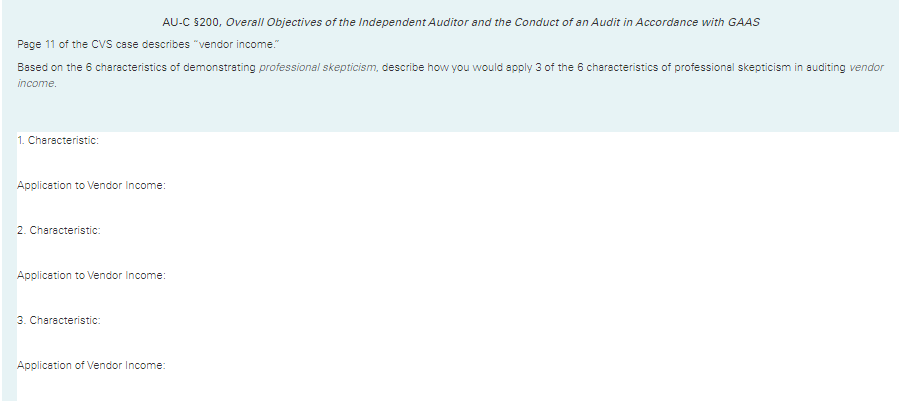Click the word "CVS" in the instructions
The height and width of the screenshot is (401, 899).
pos(102,44)
